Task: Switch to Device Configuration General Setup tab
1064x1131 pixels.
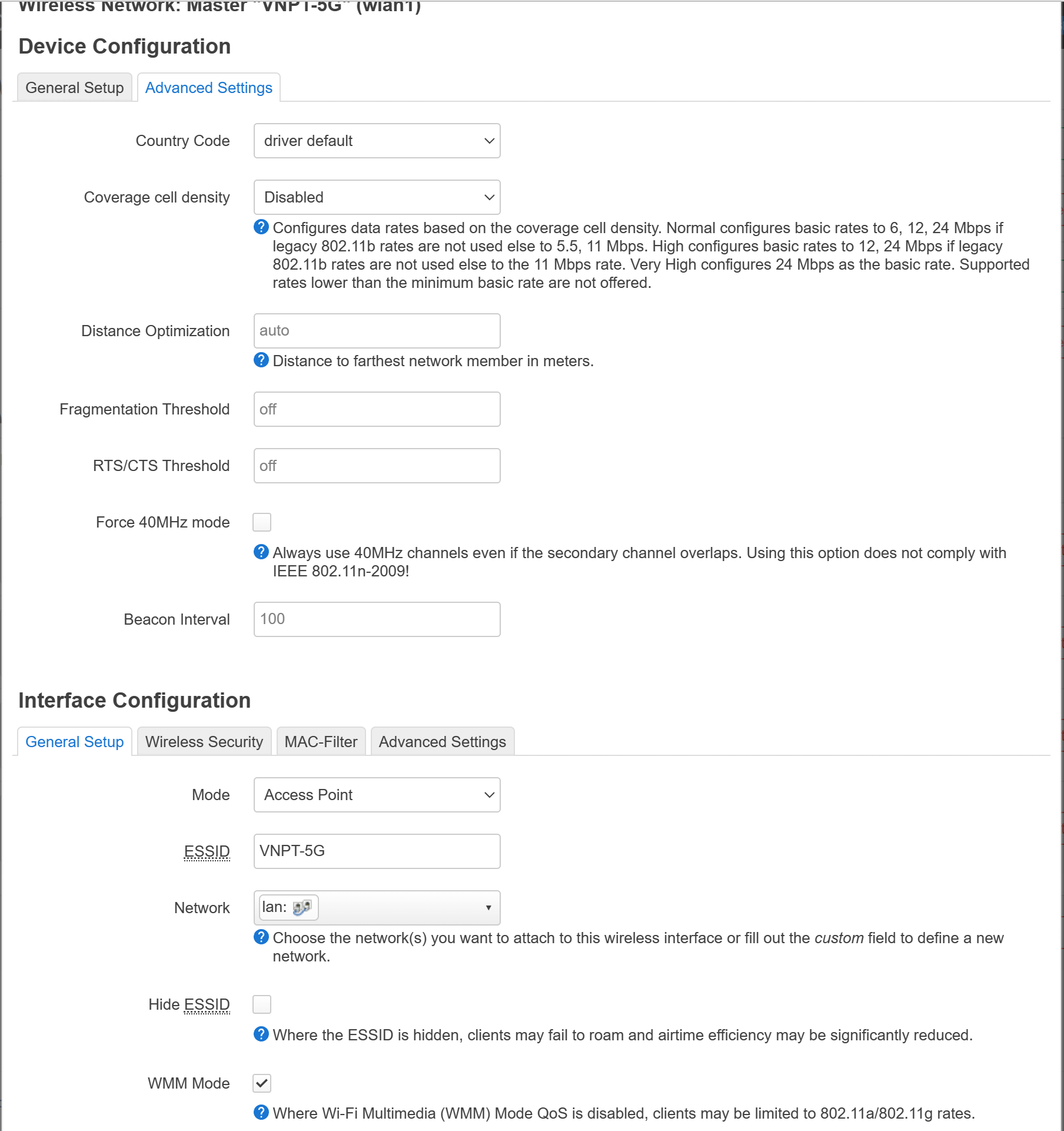Action: pos(75,88)
